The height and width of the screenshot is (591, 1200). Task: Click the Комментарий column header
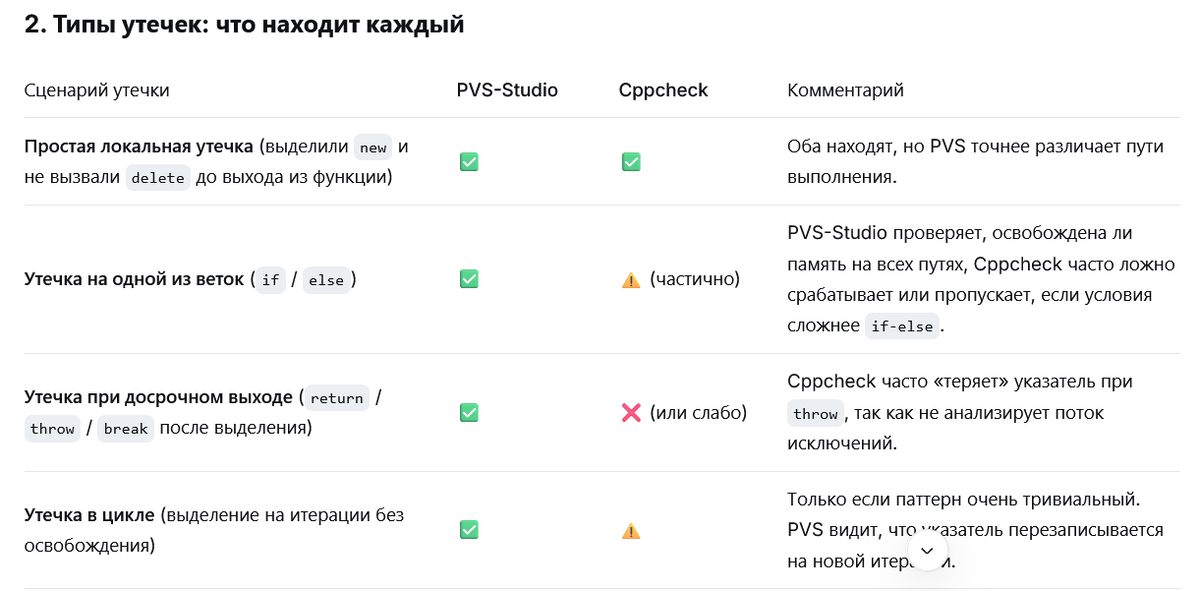coord(846,90)
